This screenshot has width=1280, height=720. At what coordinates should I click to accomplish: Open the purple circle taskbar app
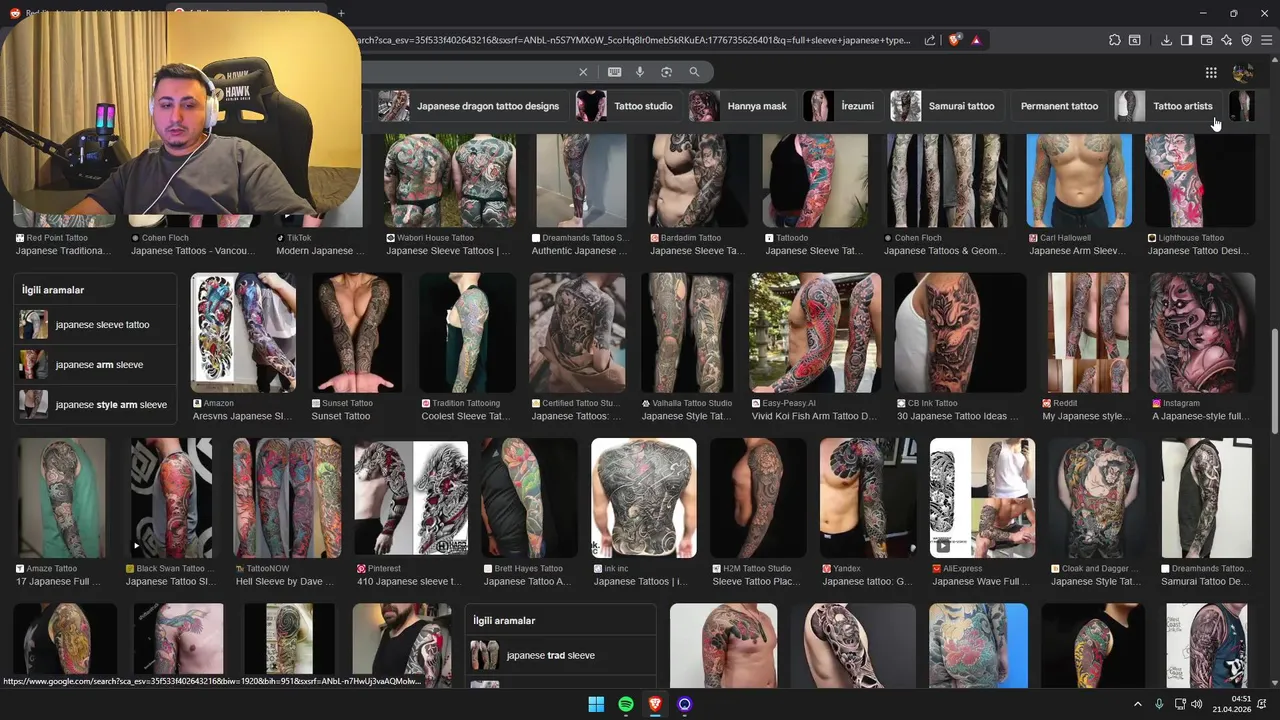tap(685, 704)
